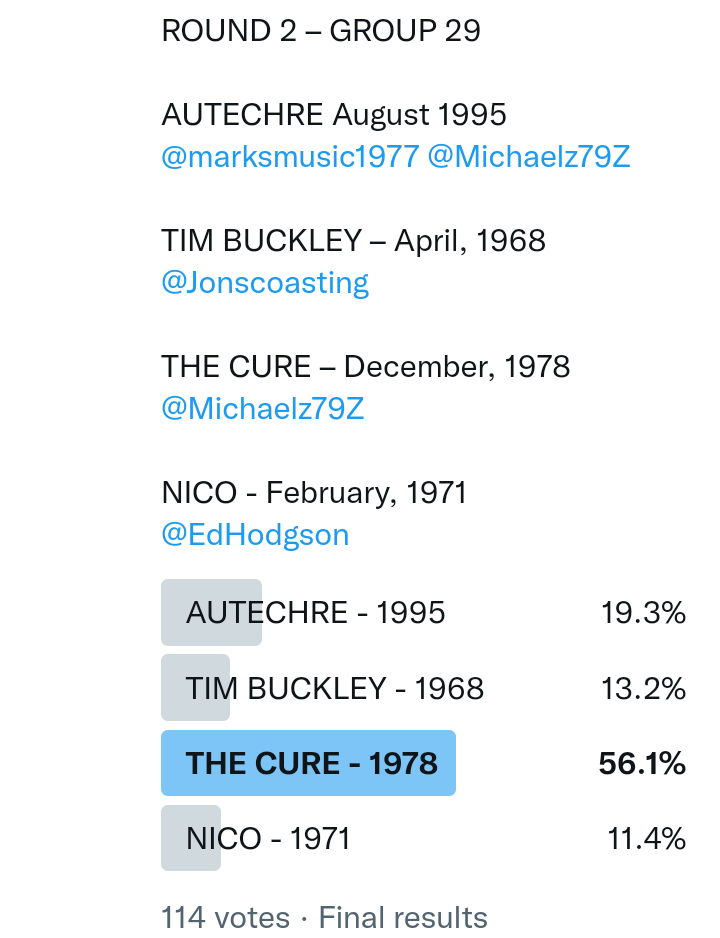Select the AUTECHRE - 1995 poll option
720x938 pixels.
click(315, 612)
